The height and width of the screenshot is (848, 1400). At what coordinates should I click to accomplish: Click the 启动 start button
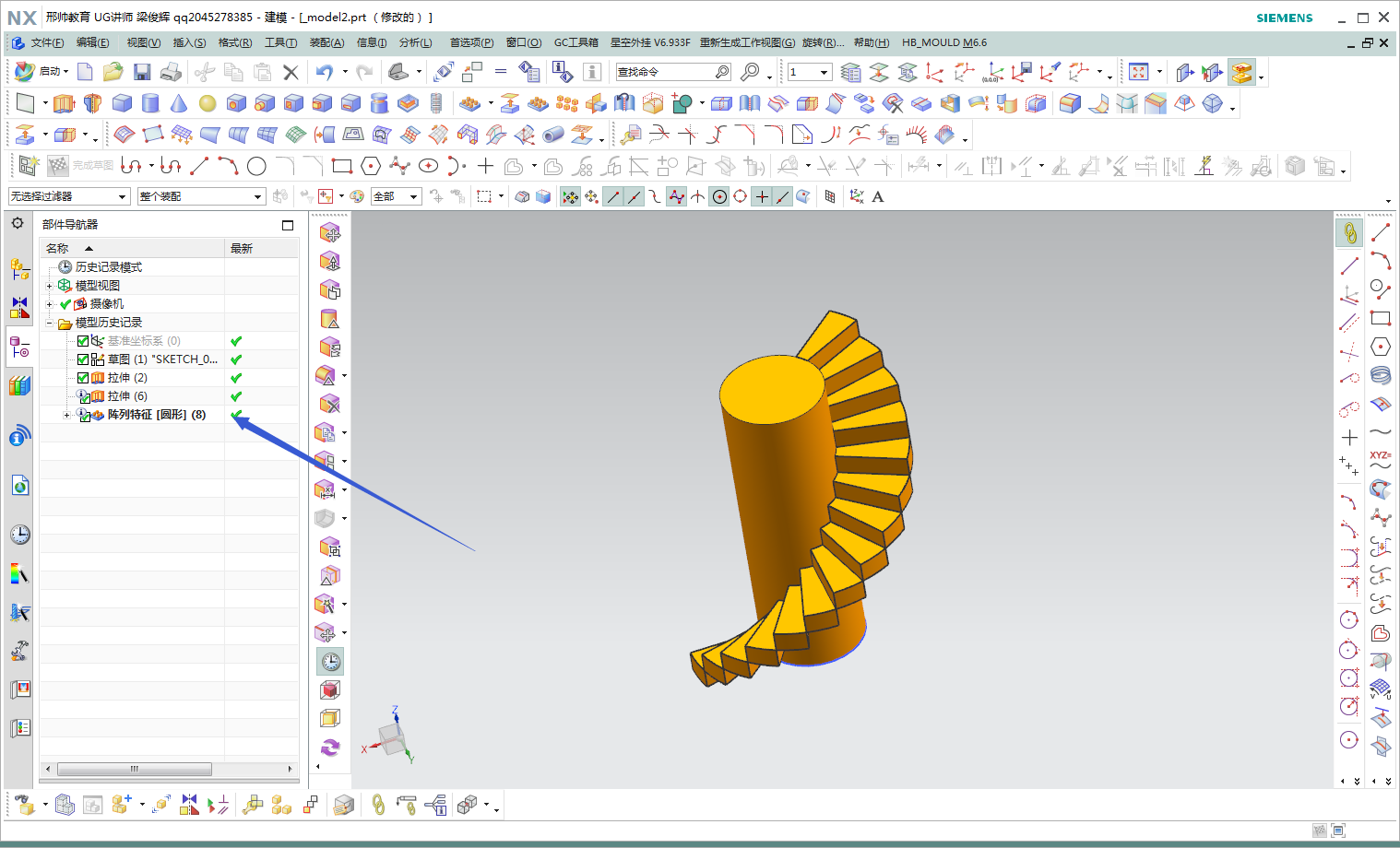click(x=42, y=72)
